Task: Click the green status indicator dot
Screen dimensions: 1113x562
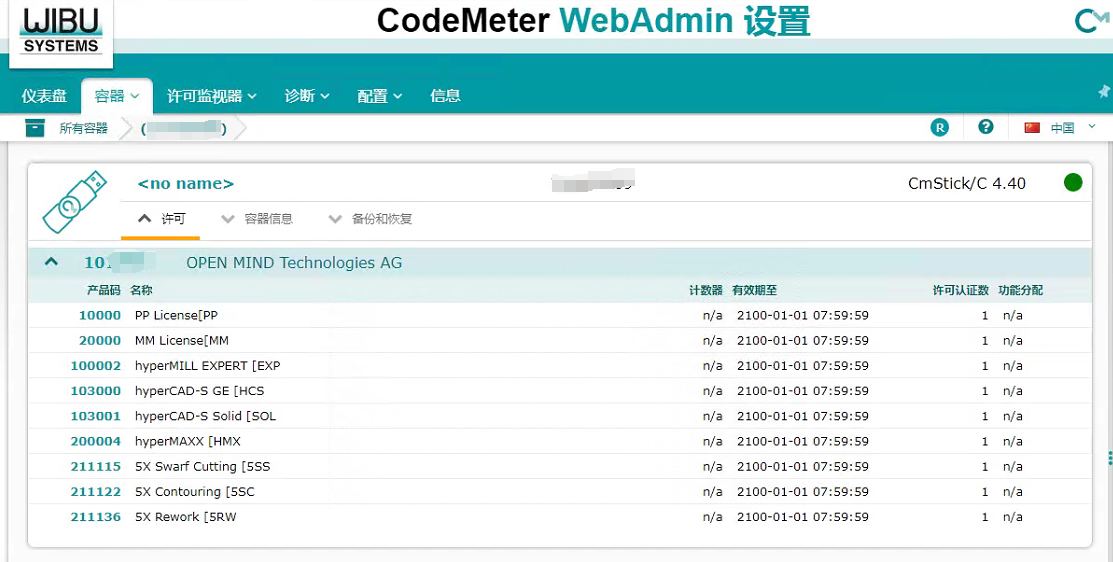Action: point(1073,182)
